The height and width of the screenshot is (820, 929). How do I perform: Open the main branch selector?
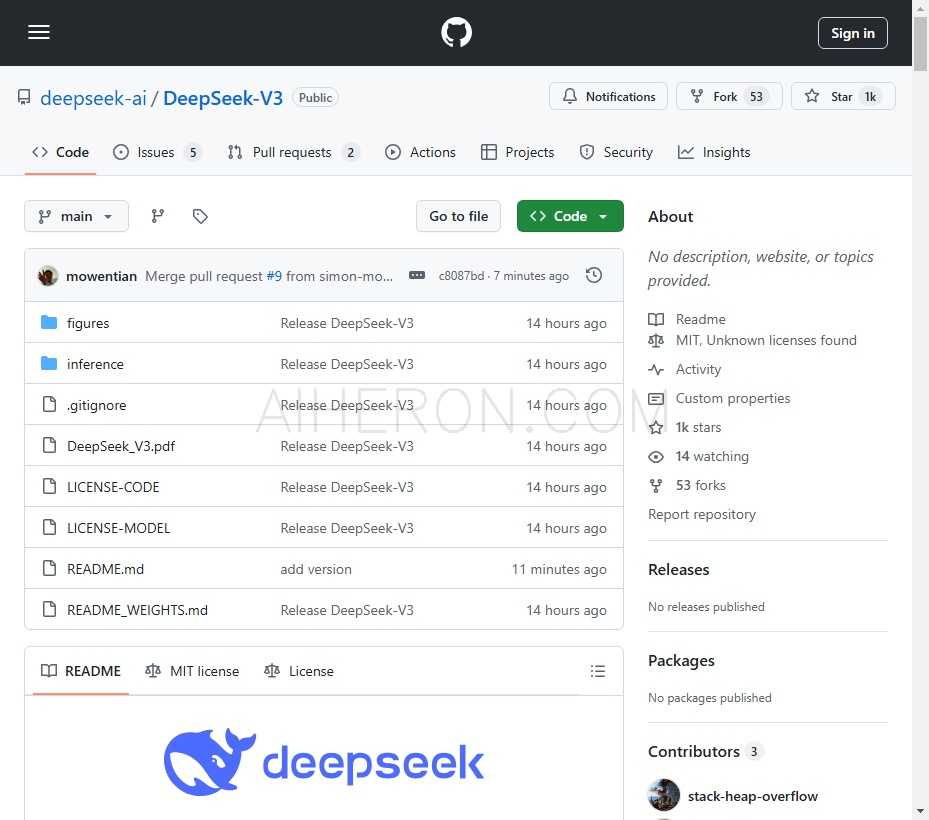pyautogui.click(x=76, y=216)
